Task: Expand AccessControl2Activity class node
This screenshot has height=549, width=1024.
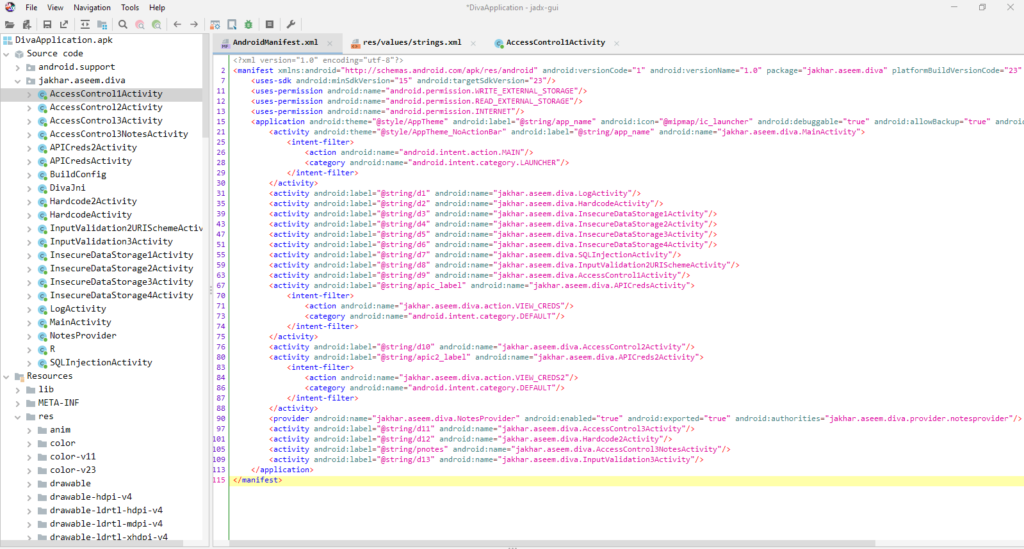Action: pyautogui.click(x=29, y=108)
